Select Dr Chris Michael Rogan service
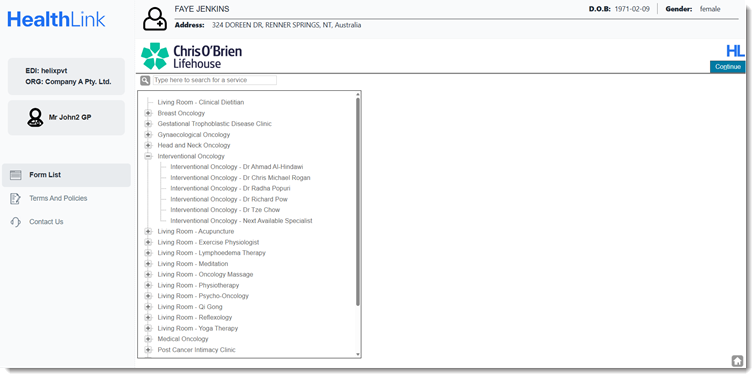Viewport: 754px width, 375px height. pos(240,178)
